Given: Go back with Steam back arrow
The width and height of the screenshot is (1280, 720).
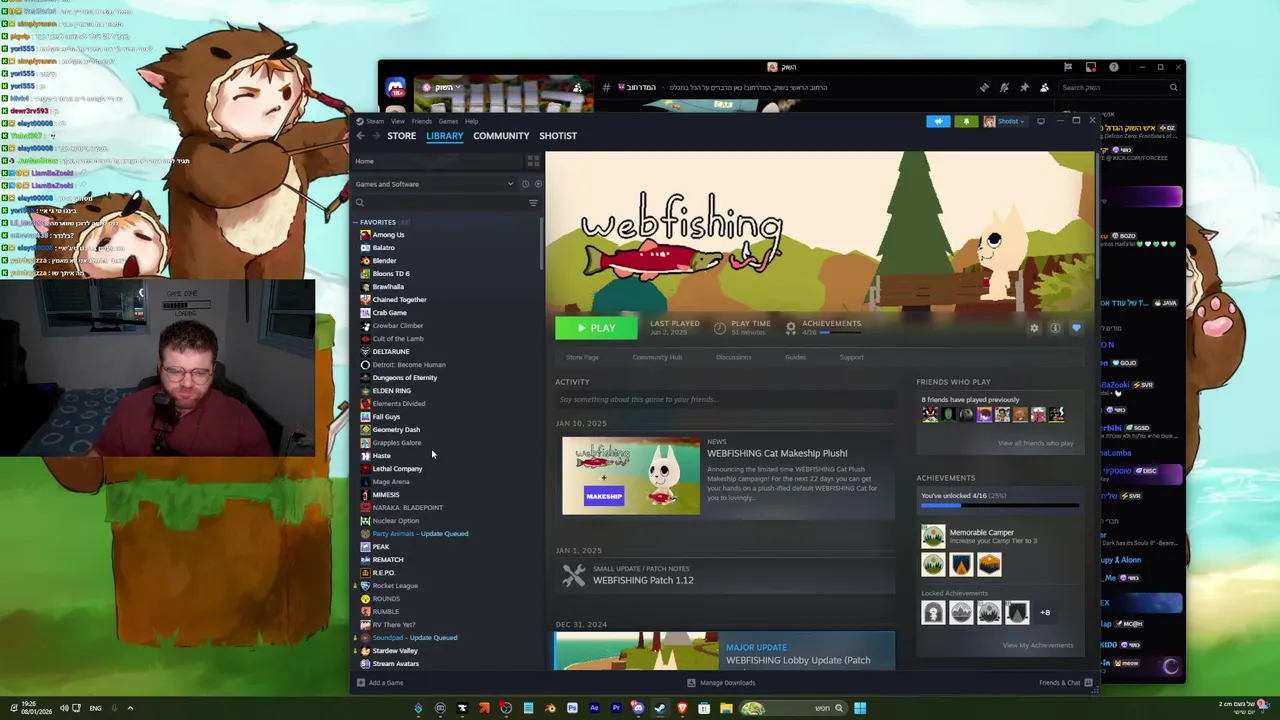Looking at the screenshot, I should point(361,136).
